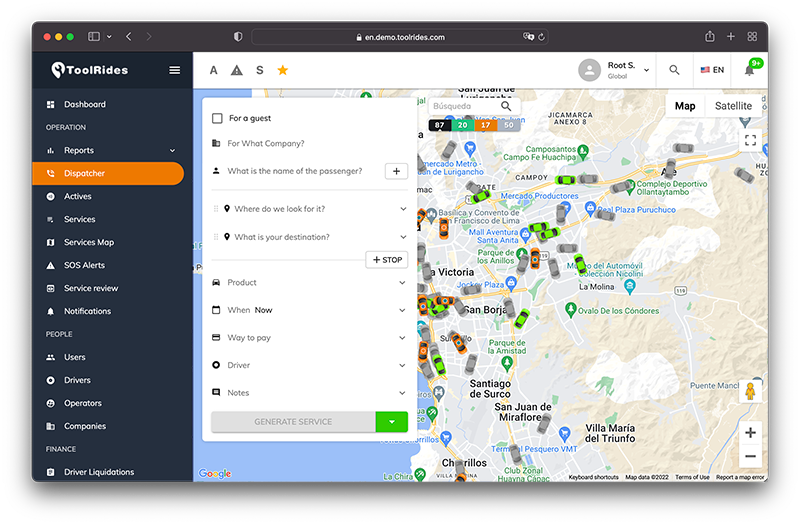The height and width of the screenshot is (524, 800).
Task: Click the 'Report a map error' link
Action: pos(740,478)
